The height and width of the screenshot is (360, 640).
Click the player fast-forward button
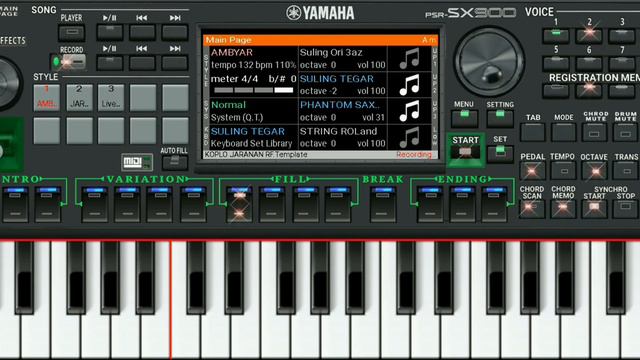point(175,32)
